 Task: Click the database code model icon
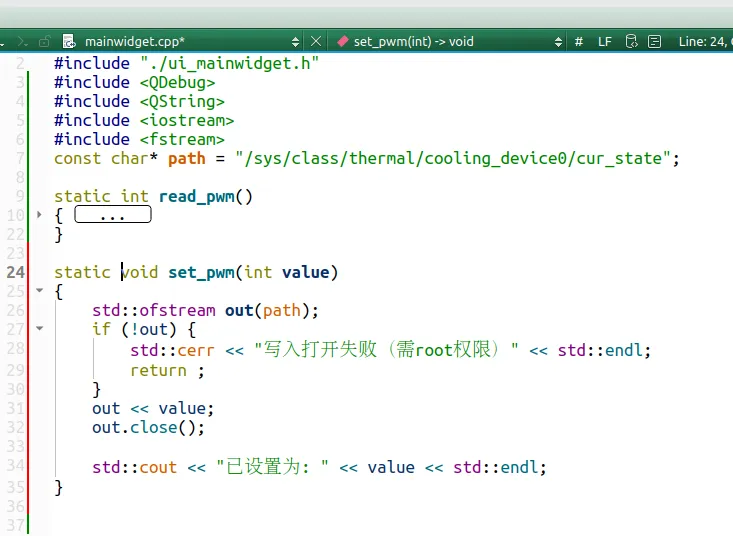coord(632,42)
